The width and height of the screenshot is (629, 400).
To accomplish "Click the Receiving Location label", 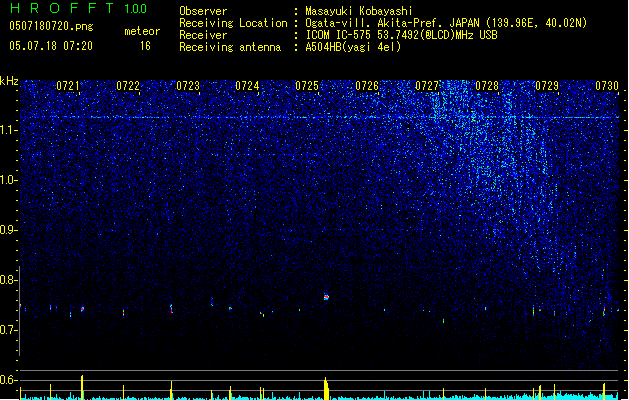I will (x=233, y=23).
